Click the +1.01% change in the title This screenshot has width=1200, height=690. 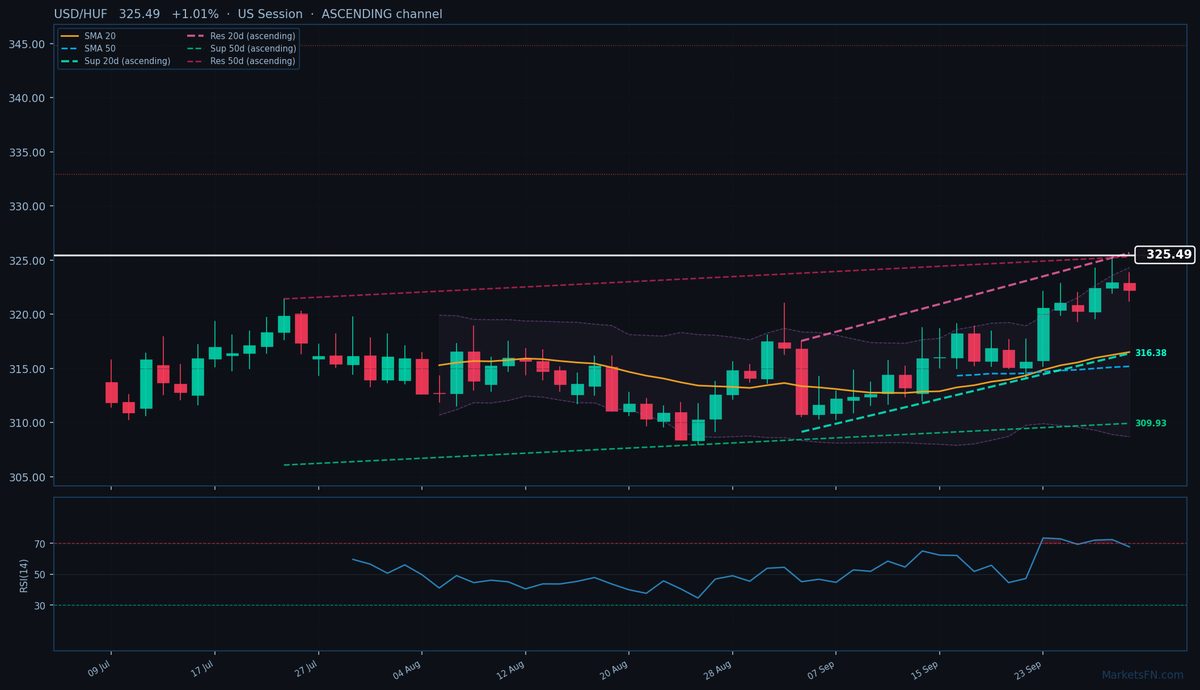(x=195, y=14)
